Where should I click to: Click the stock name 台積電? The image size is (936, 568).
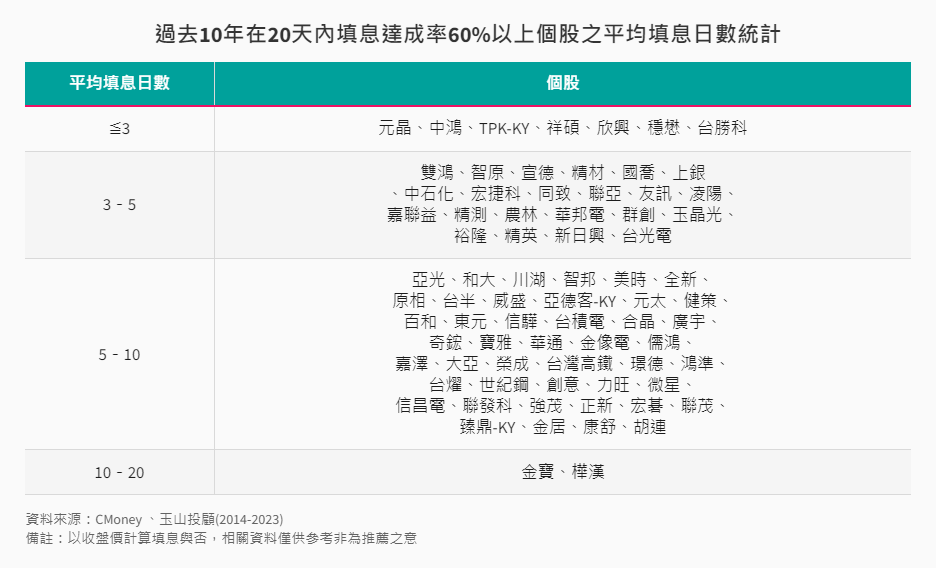coord(580,322)
